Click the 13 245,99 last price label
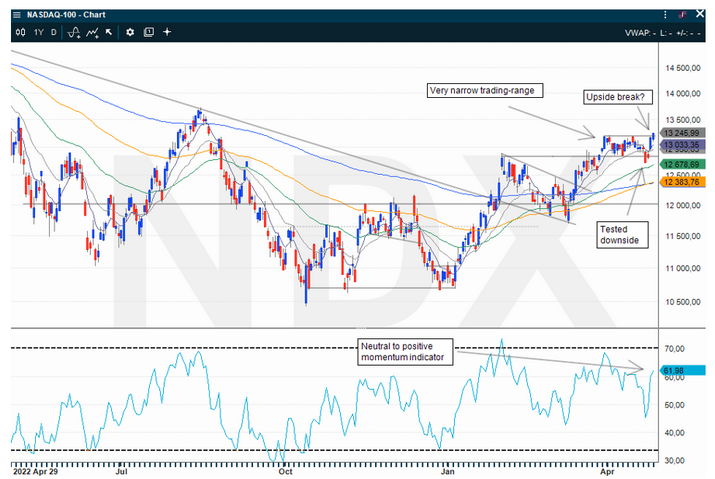 click(x=683, y=133)
